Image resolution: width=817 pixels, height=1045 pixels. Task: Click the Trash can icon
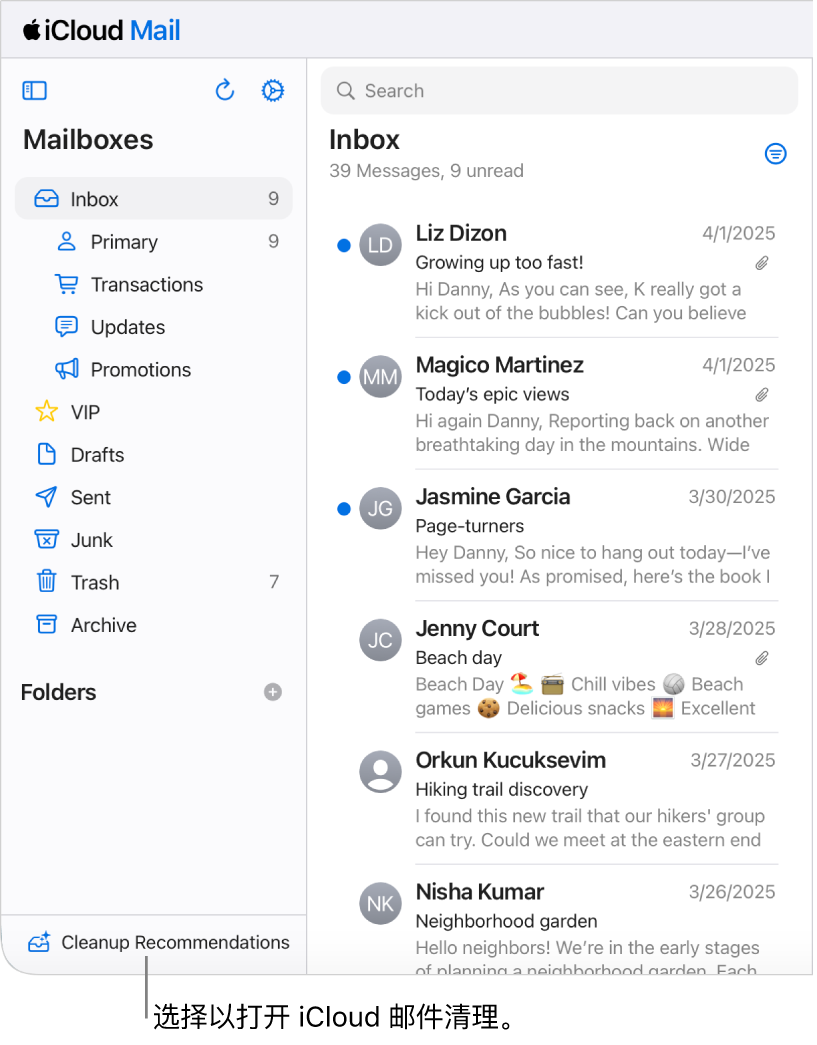pos(46,581)
